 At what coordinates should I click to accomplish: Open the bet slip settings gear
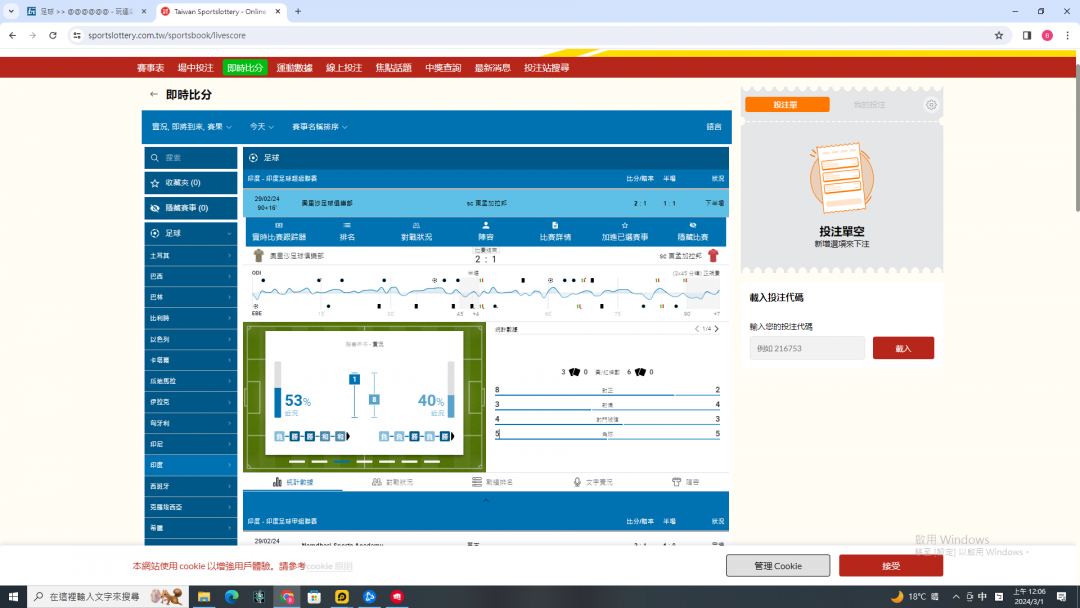931,105
